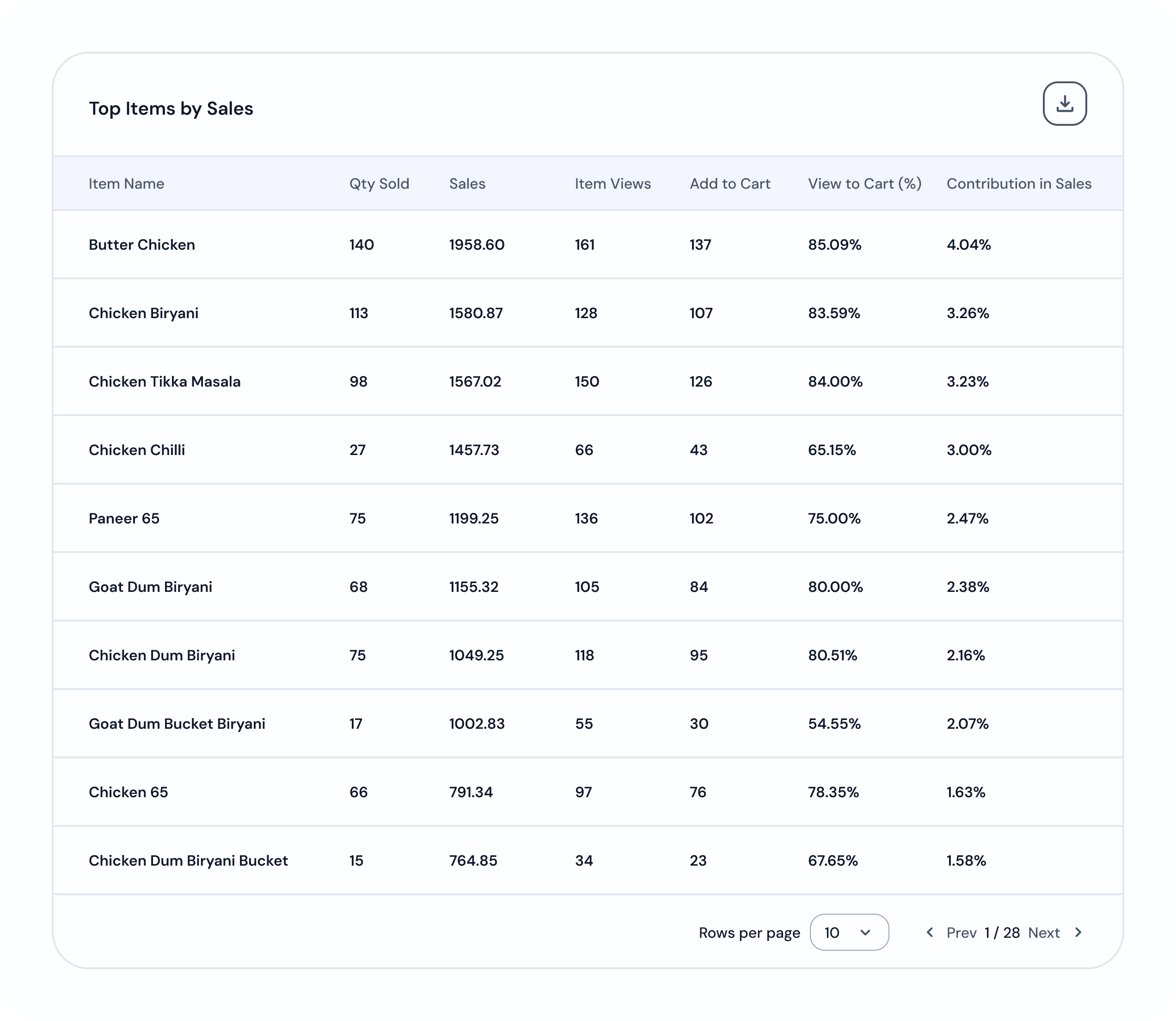Click Chicken Tikka Masala's add to cart 126
The height and width of the screenshot is (1021, 1176).
point(700,381)
